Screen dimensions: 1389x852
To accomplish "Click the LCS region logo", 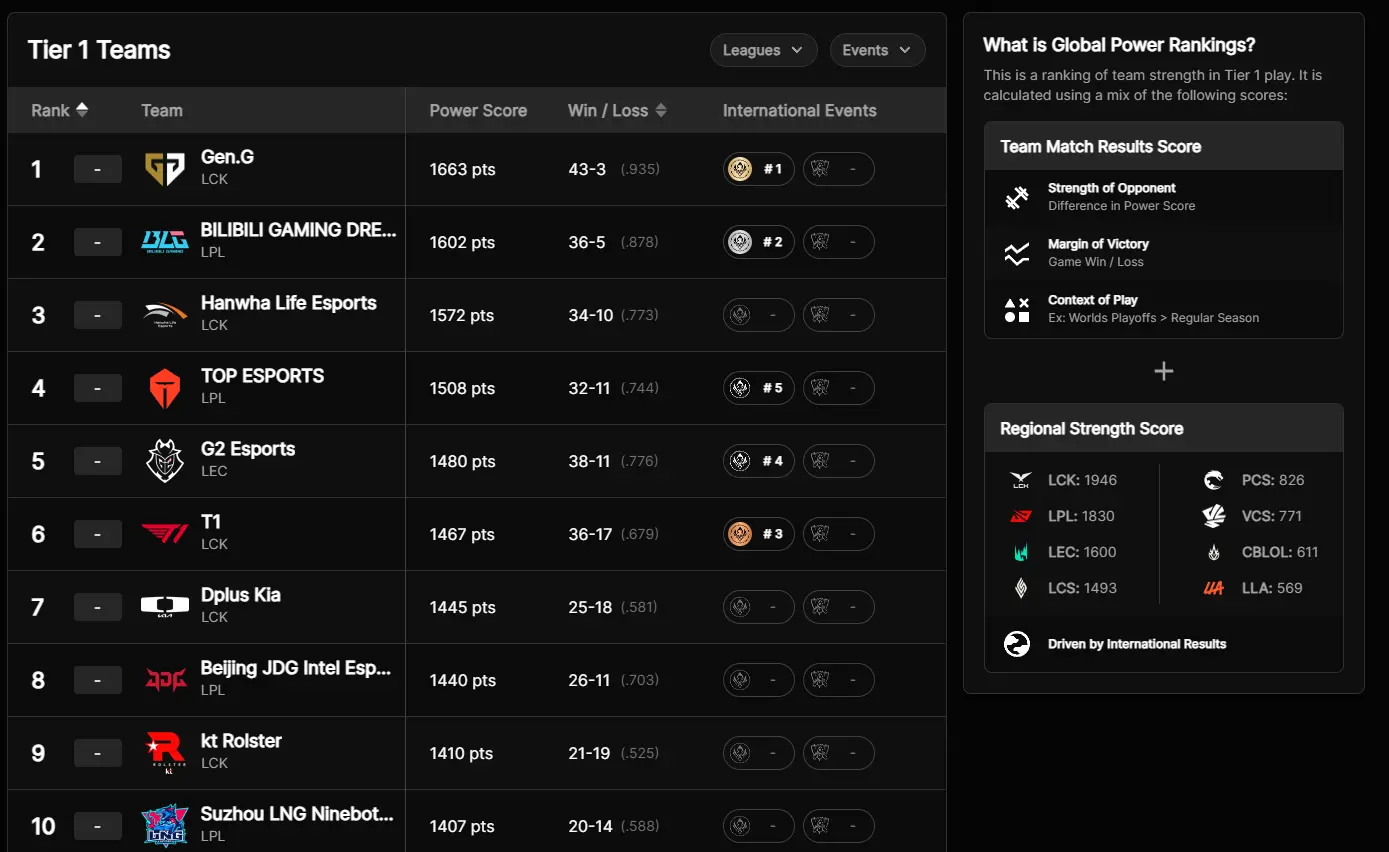I will [1021, 588].
